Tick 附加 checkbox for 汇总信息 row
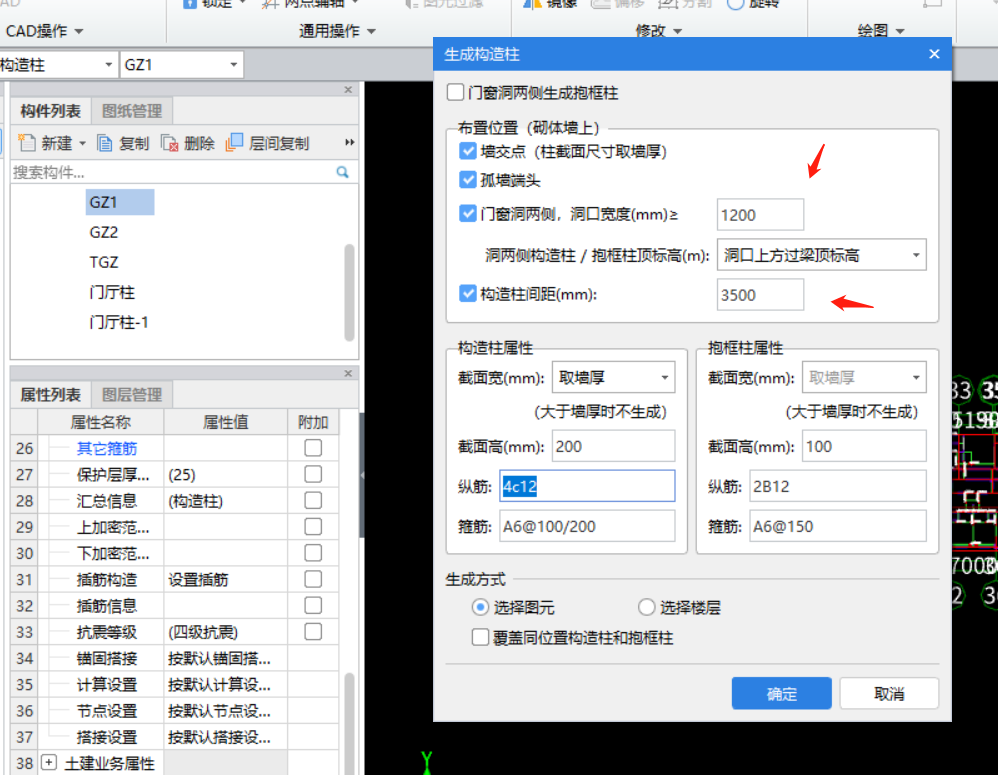 pos(313,501)
